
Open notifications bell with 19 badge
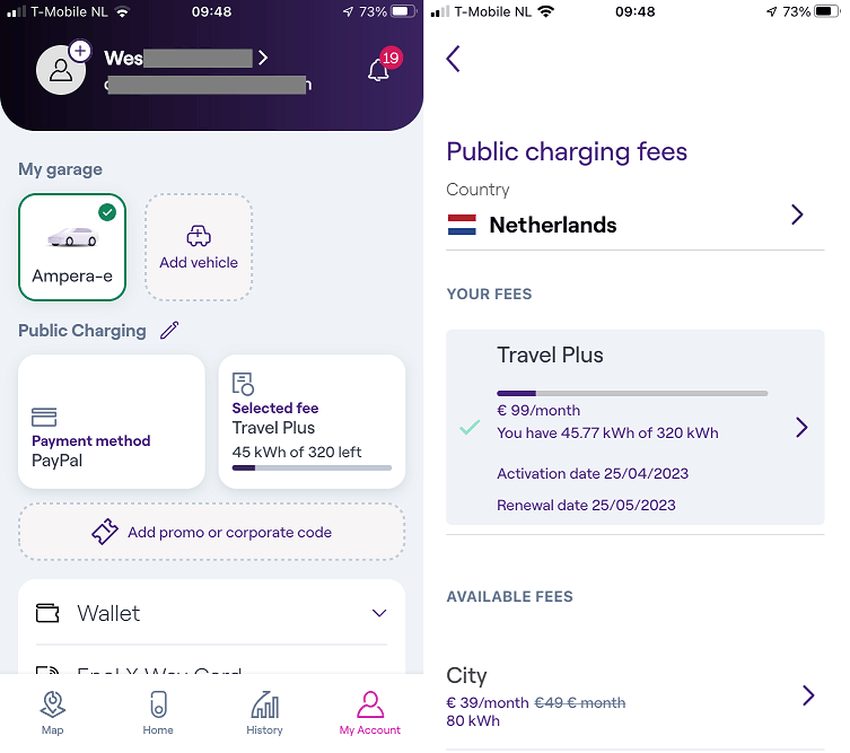coord(379,69)
